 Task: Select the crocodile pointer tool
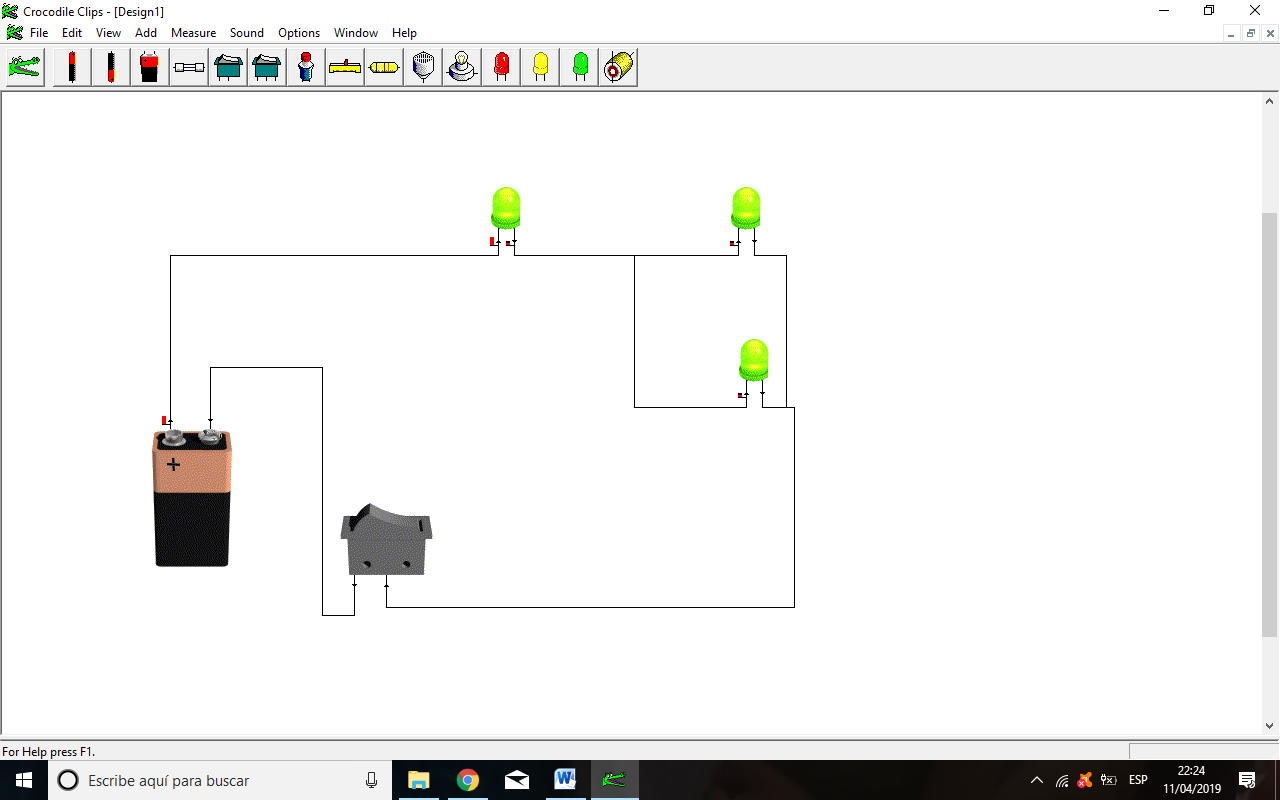[24, 66]
